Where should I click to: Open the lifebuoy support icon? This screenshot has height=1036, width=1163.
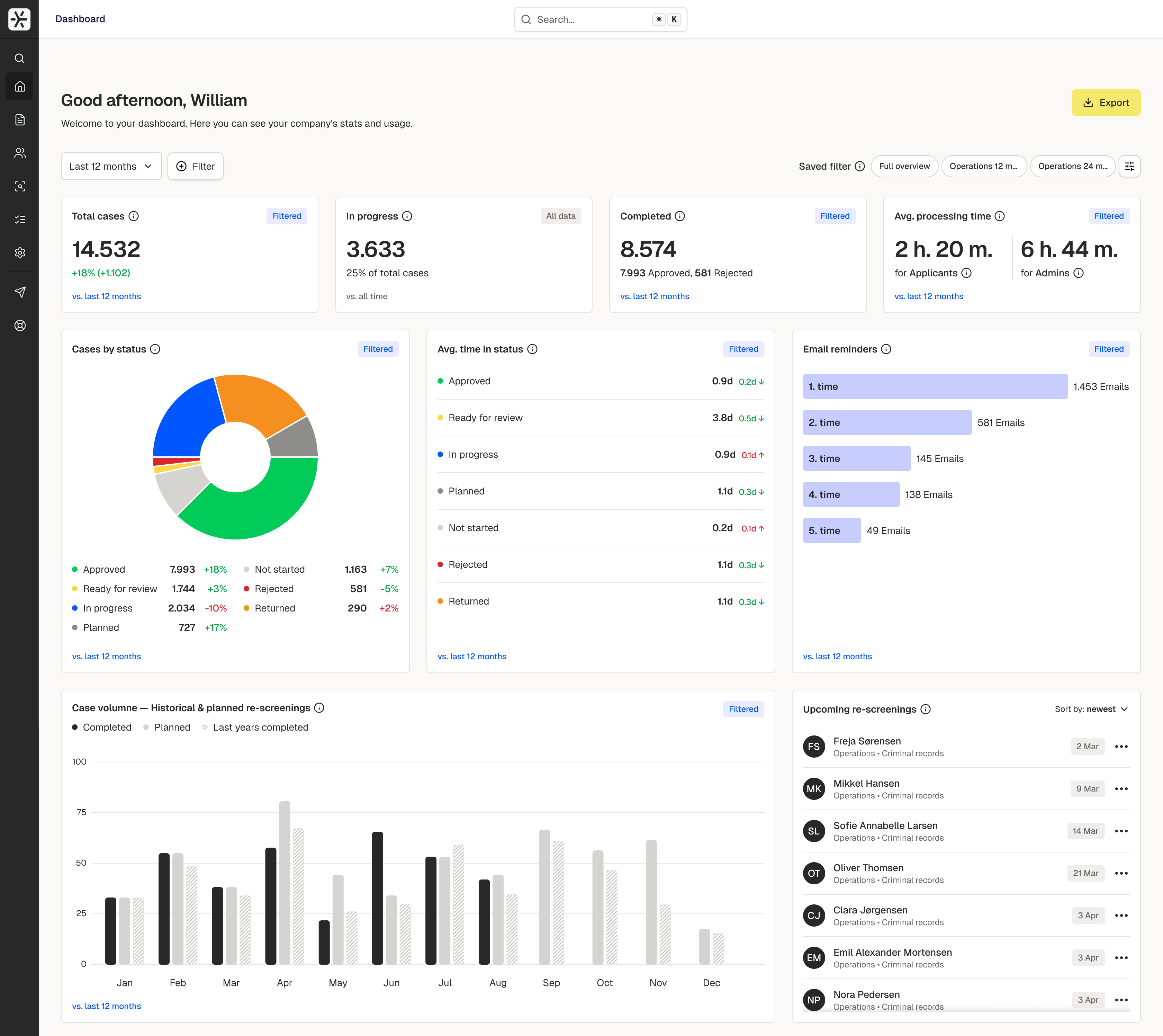pos(20,325)
